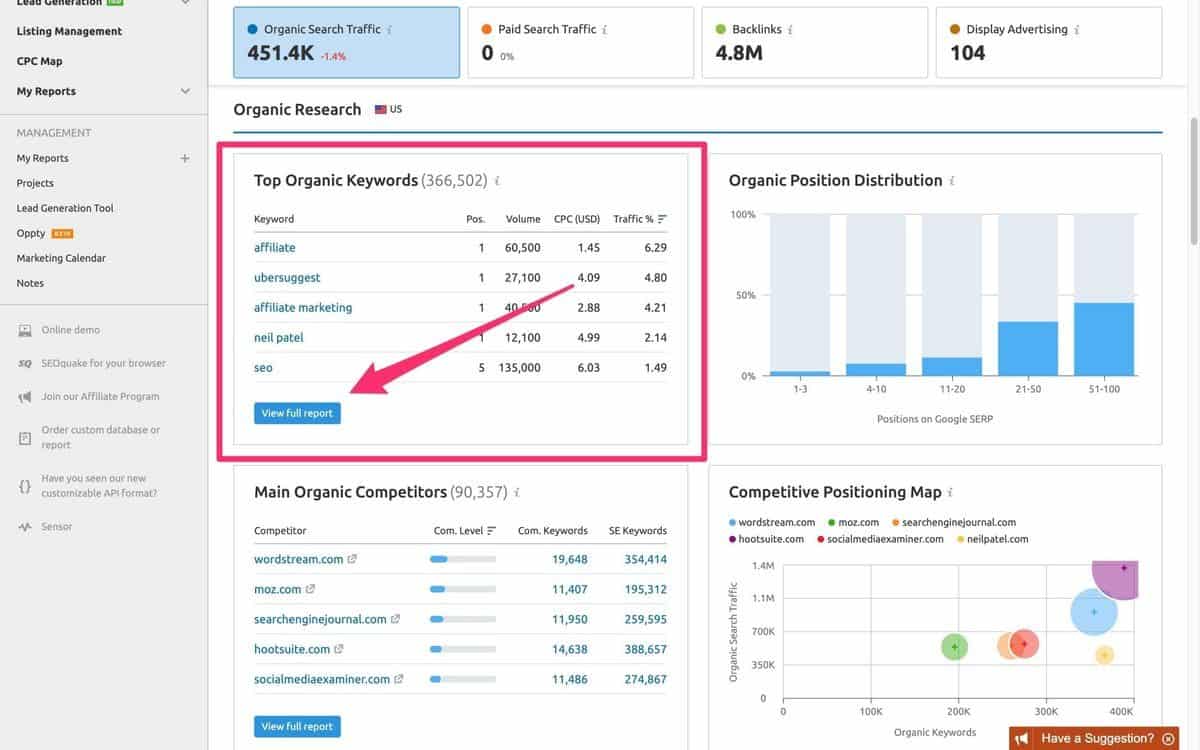Screen dimensions: 1200x750
Task: Open the Online demo sidebar icon
Action: pos(25,330)
